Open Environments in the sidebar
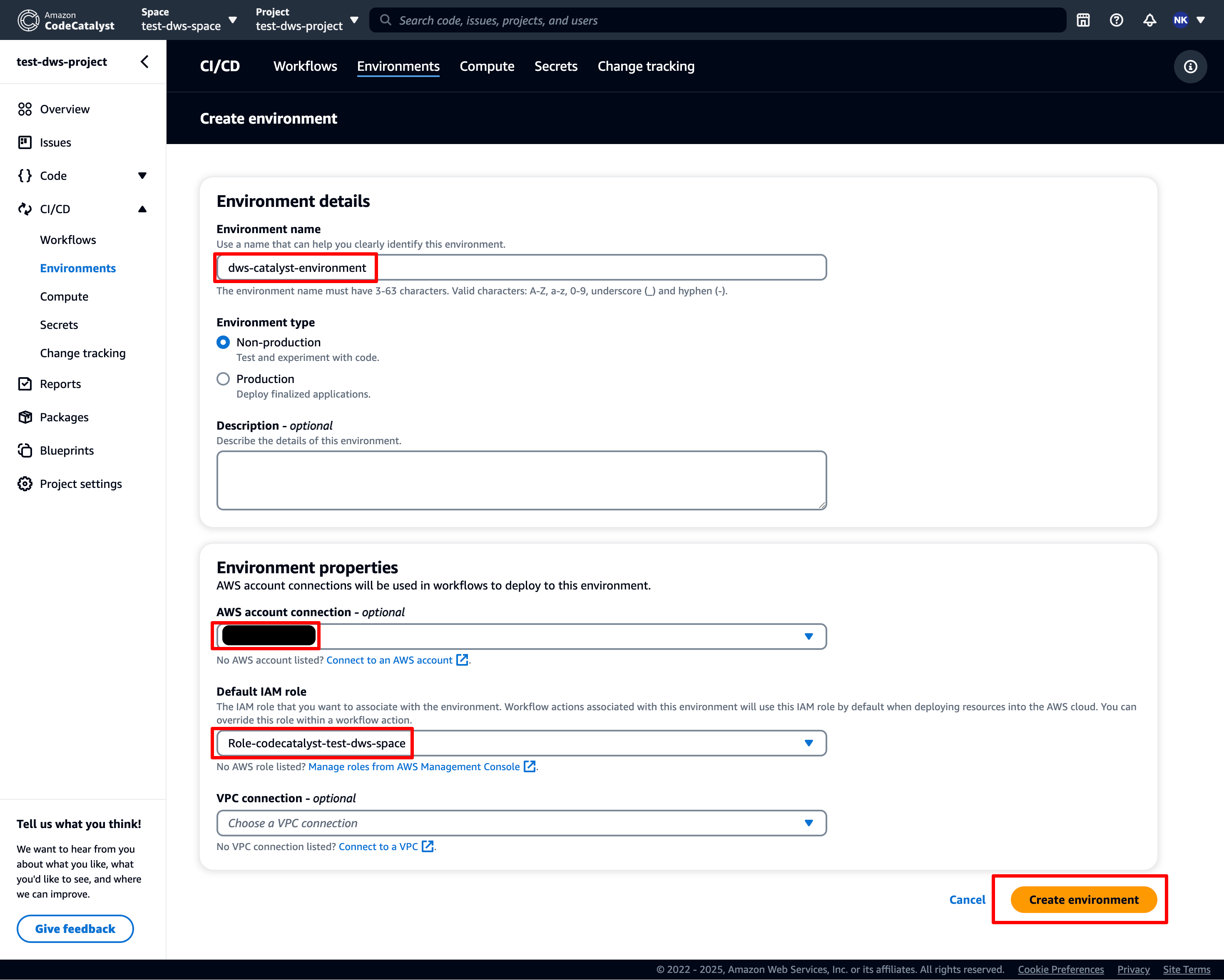This screenshot has height=980, width=1224. coord(78,268)
